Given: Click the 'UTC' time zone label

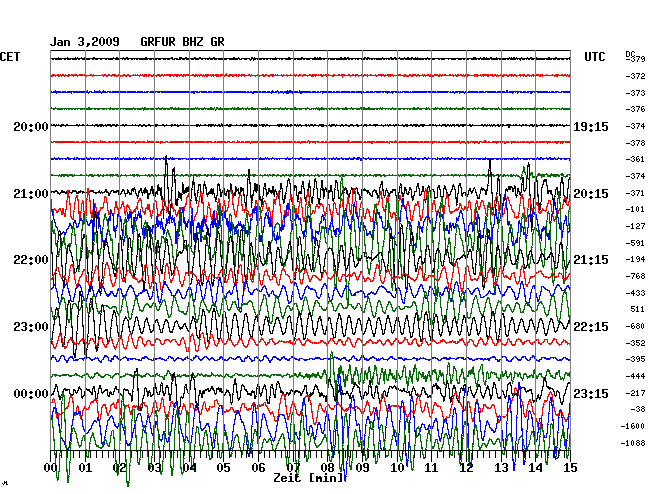Looking at the screenshot, I should pyautogui.click(x=594, y=57).
